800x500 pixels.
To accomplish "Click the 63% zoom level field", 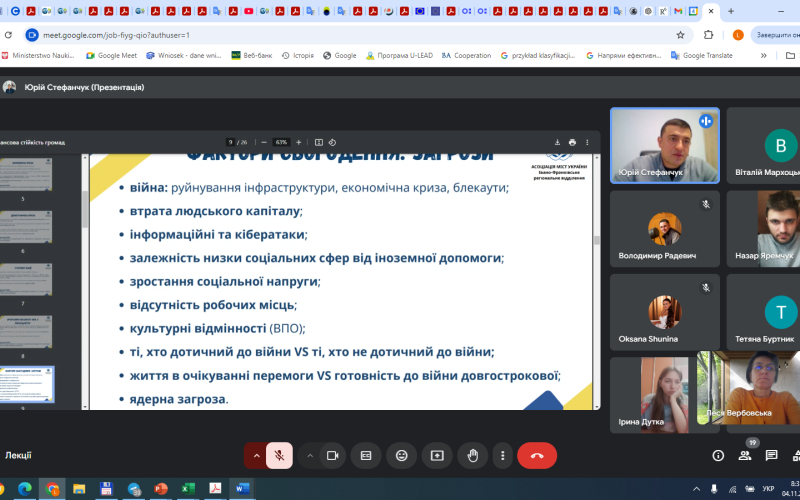I will pyautogui.click(x=281, y=142).
